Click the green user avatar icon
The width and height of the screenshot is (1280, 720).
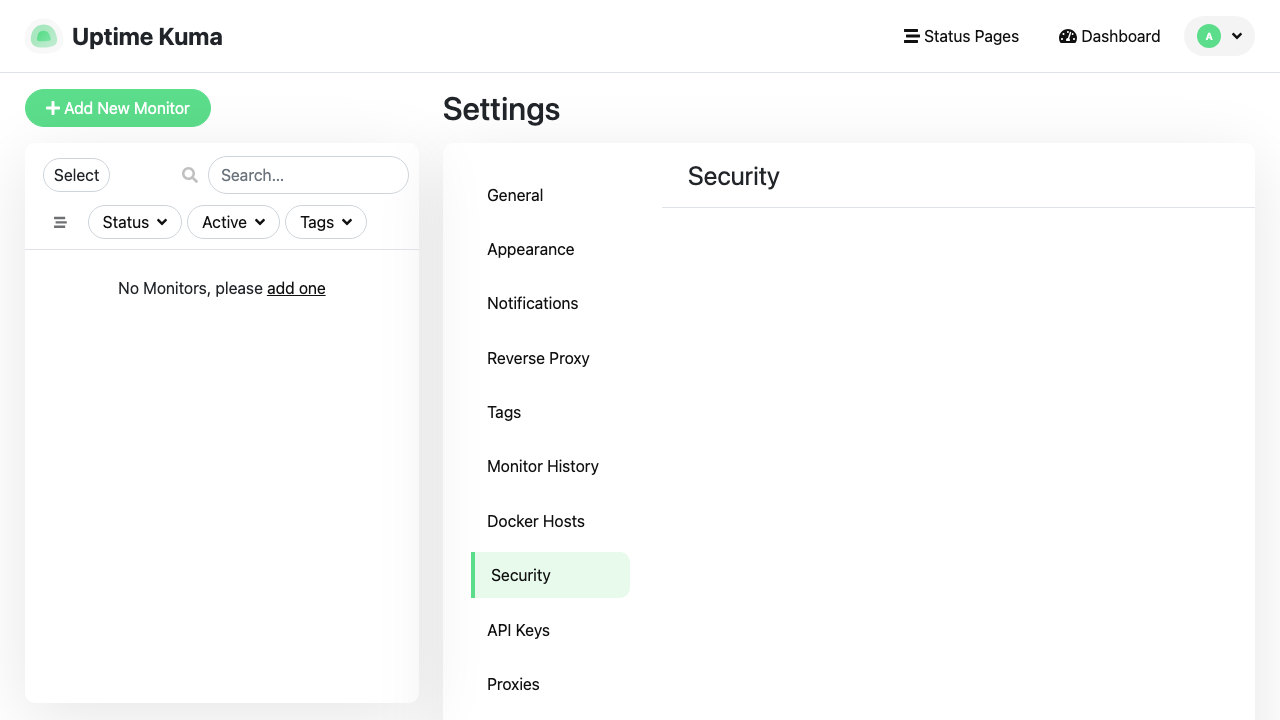pos(1209,36)
